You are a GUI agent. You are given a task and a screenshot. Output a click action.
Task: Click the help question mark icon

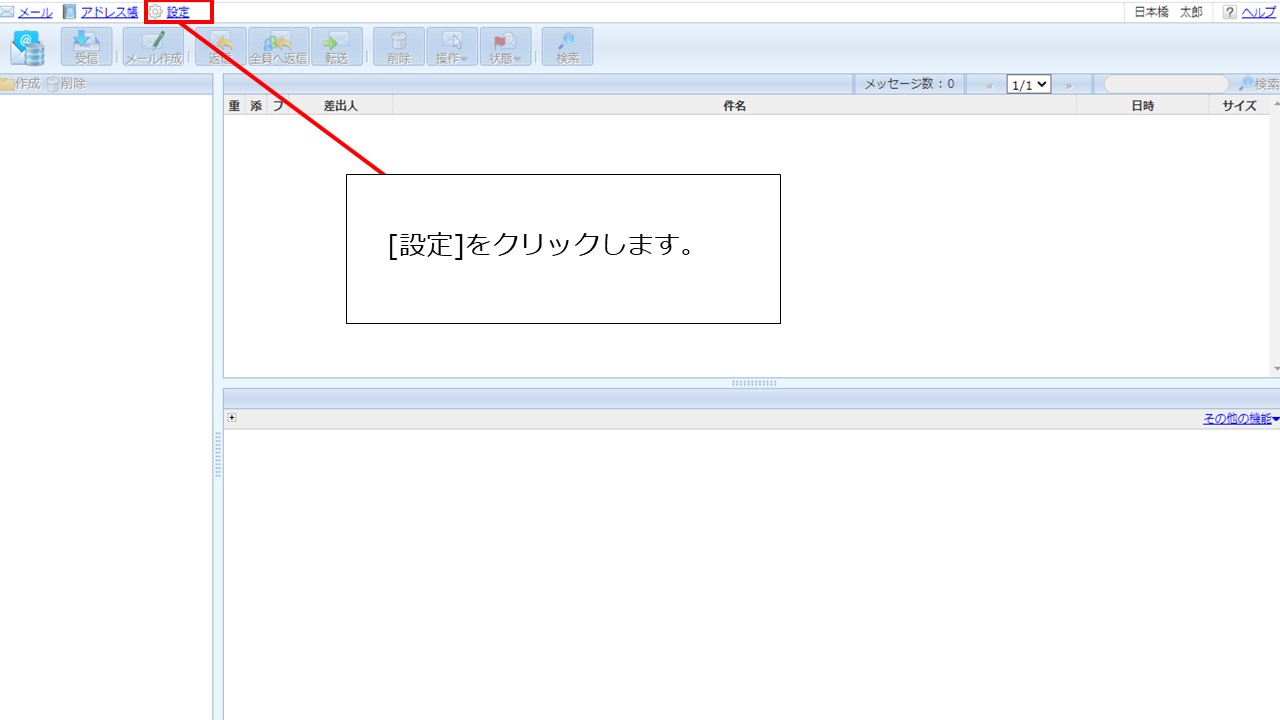click(1230, 12)
